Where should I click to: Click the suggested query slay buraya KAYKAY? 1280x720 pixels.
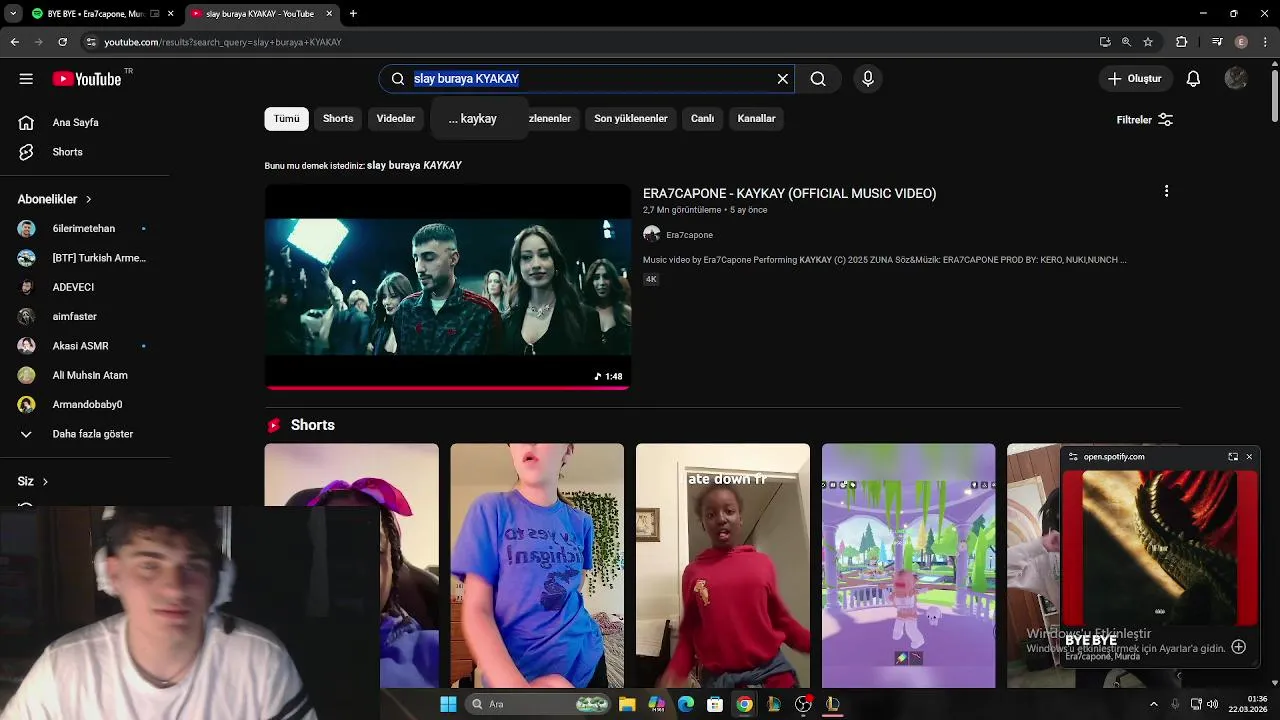pos(414,165)
